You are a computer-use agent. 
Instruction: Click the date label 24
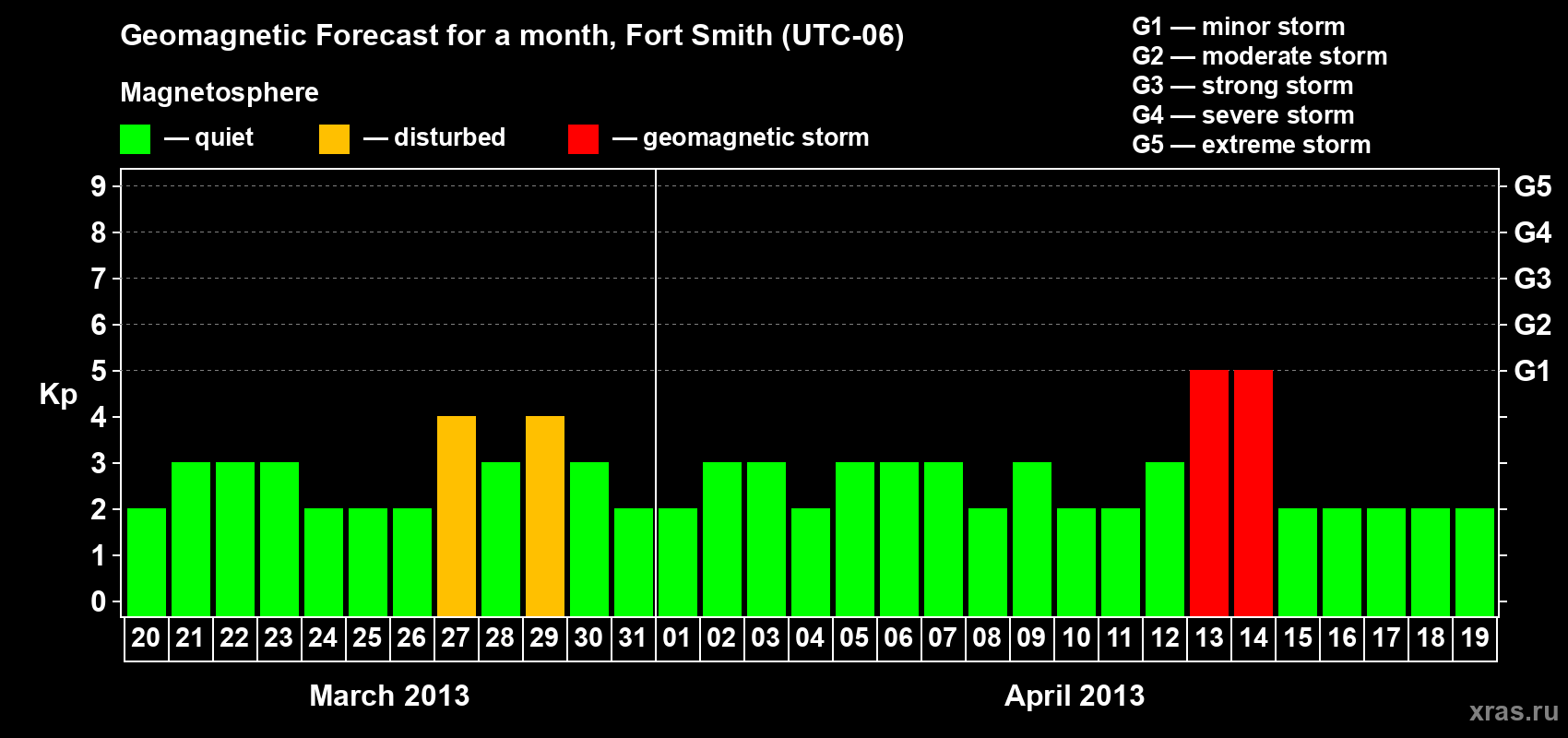coord(323,637)
